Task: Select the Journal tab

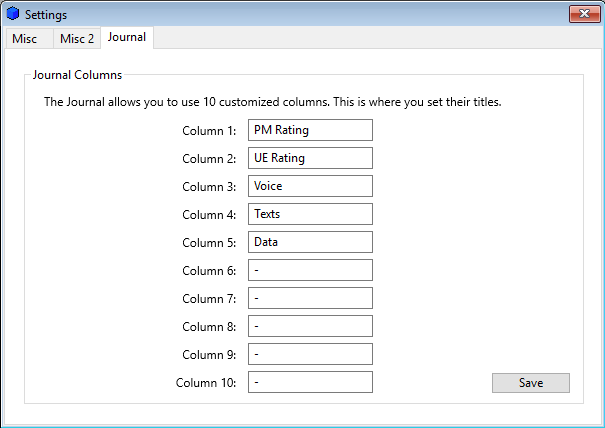Action: 127,37
